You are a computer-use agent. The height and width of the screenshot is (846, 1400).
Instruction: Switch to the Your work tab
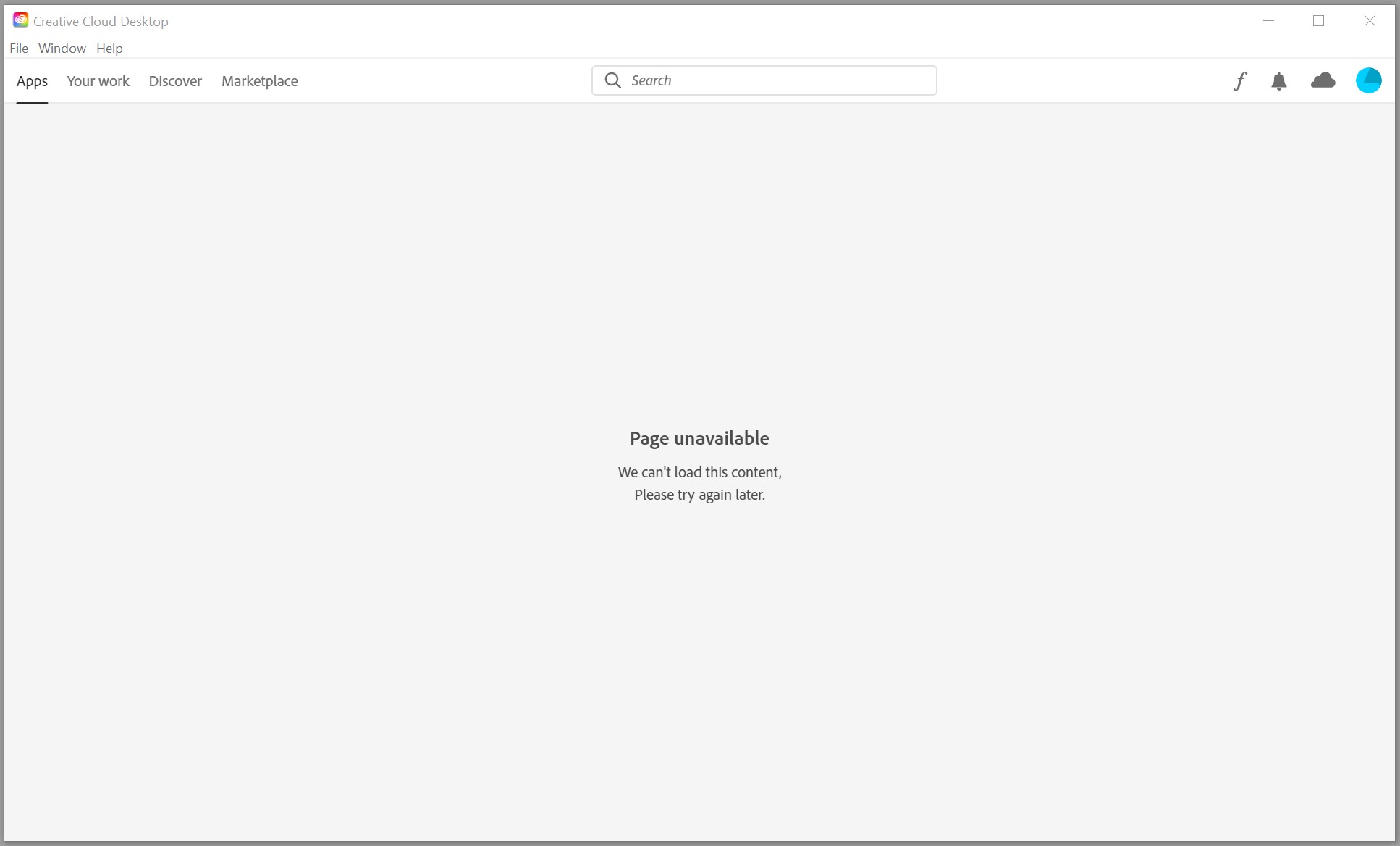[98, 81]
